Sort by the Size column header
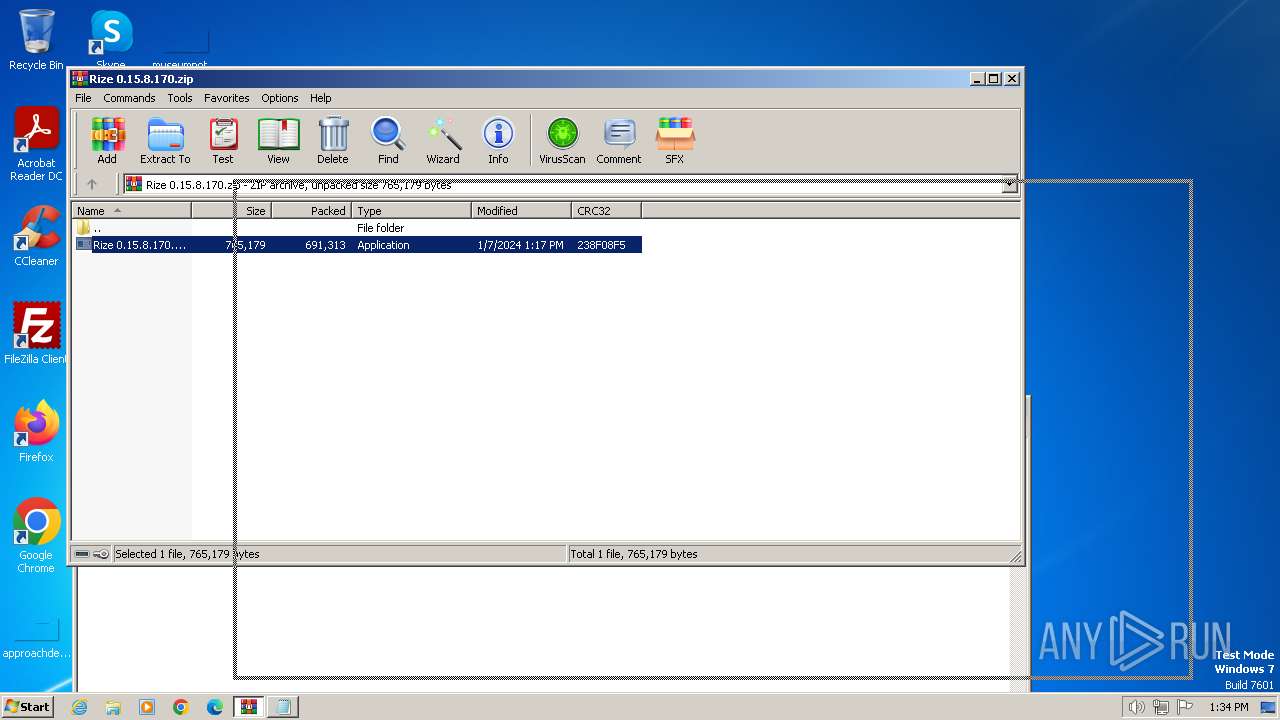Image resolution: width=1280 pixels, height=720 pixels. 231,211
